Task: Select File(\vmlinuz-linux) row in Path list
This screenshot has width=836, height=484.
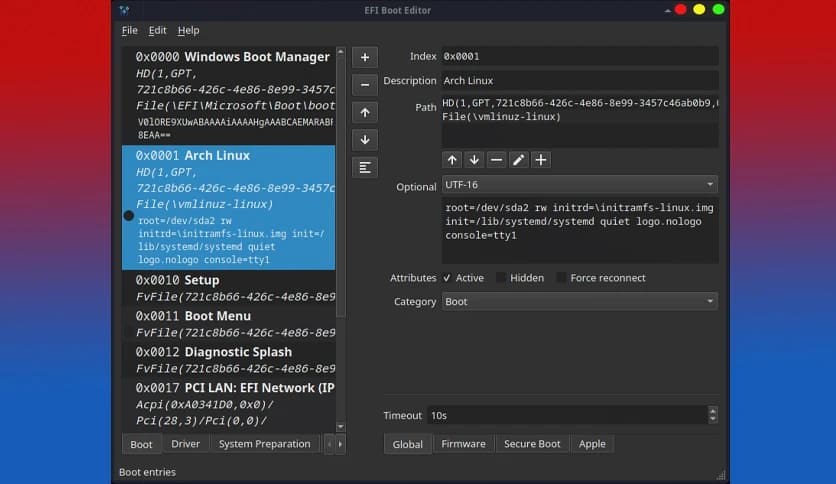Action: (580, 117)
